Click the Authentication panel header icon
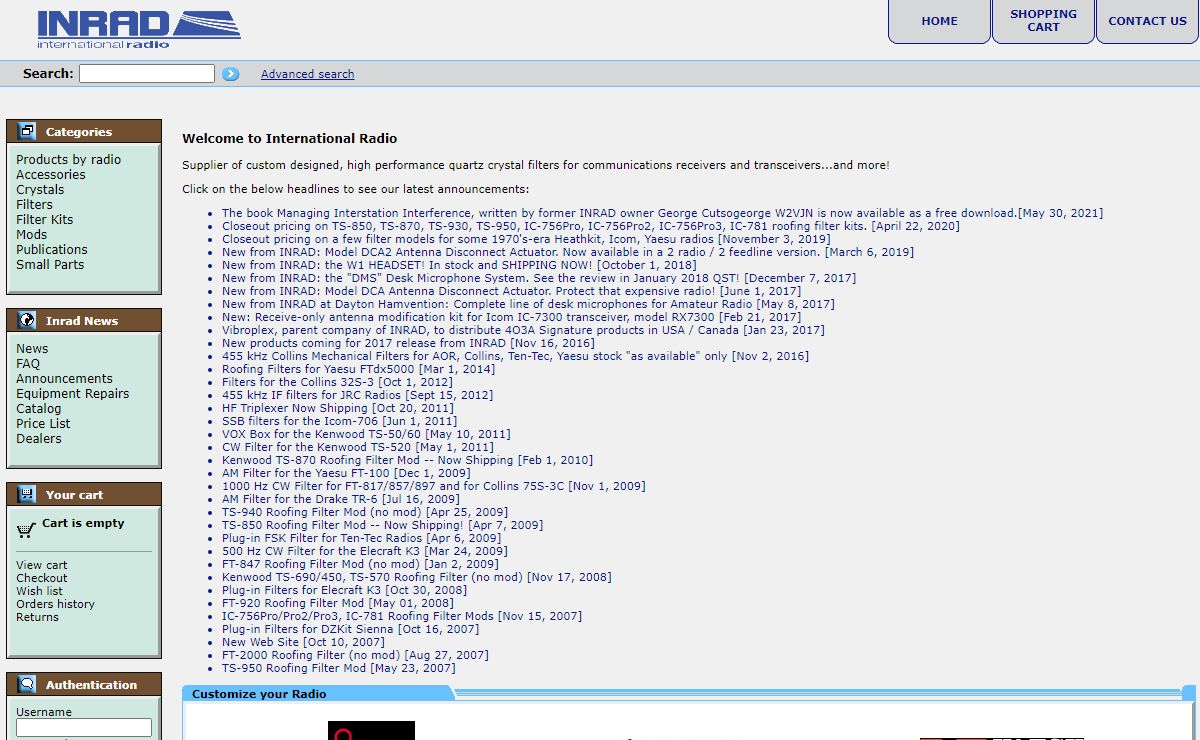 tap(27, 685)
